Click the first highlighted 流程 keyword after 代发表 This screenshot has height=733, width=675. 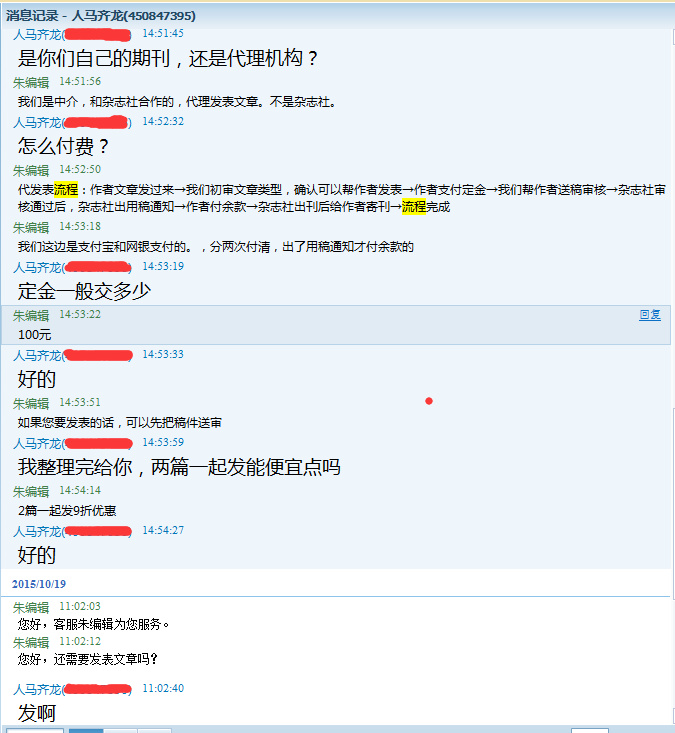66,189
